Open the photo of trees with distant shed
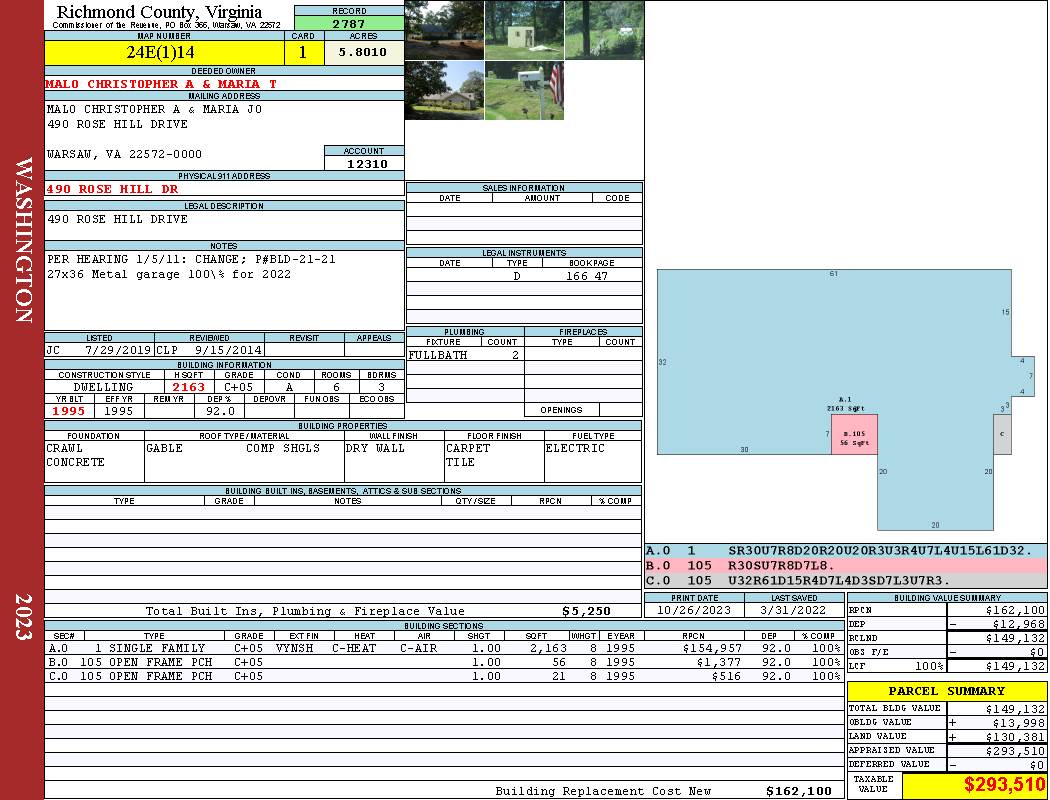 (603, 30)
